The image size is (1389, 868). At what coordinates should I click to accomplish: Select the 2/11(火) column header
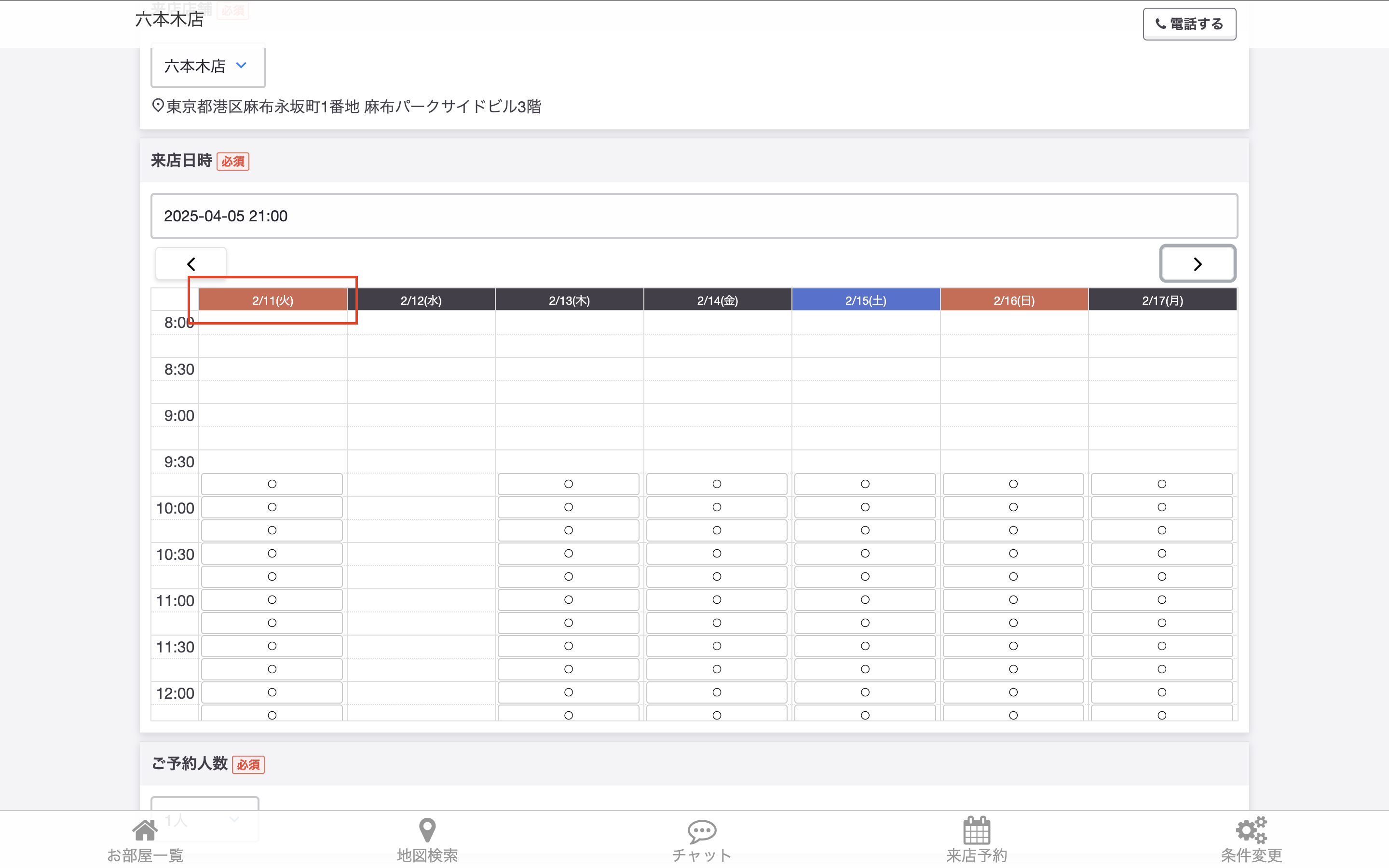point(272,300)
